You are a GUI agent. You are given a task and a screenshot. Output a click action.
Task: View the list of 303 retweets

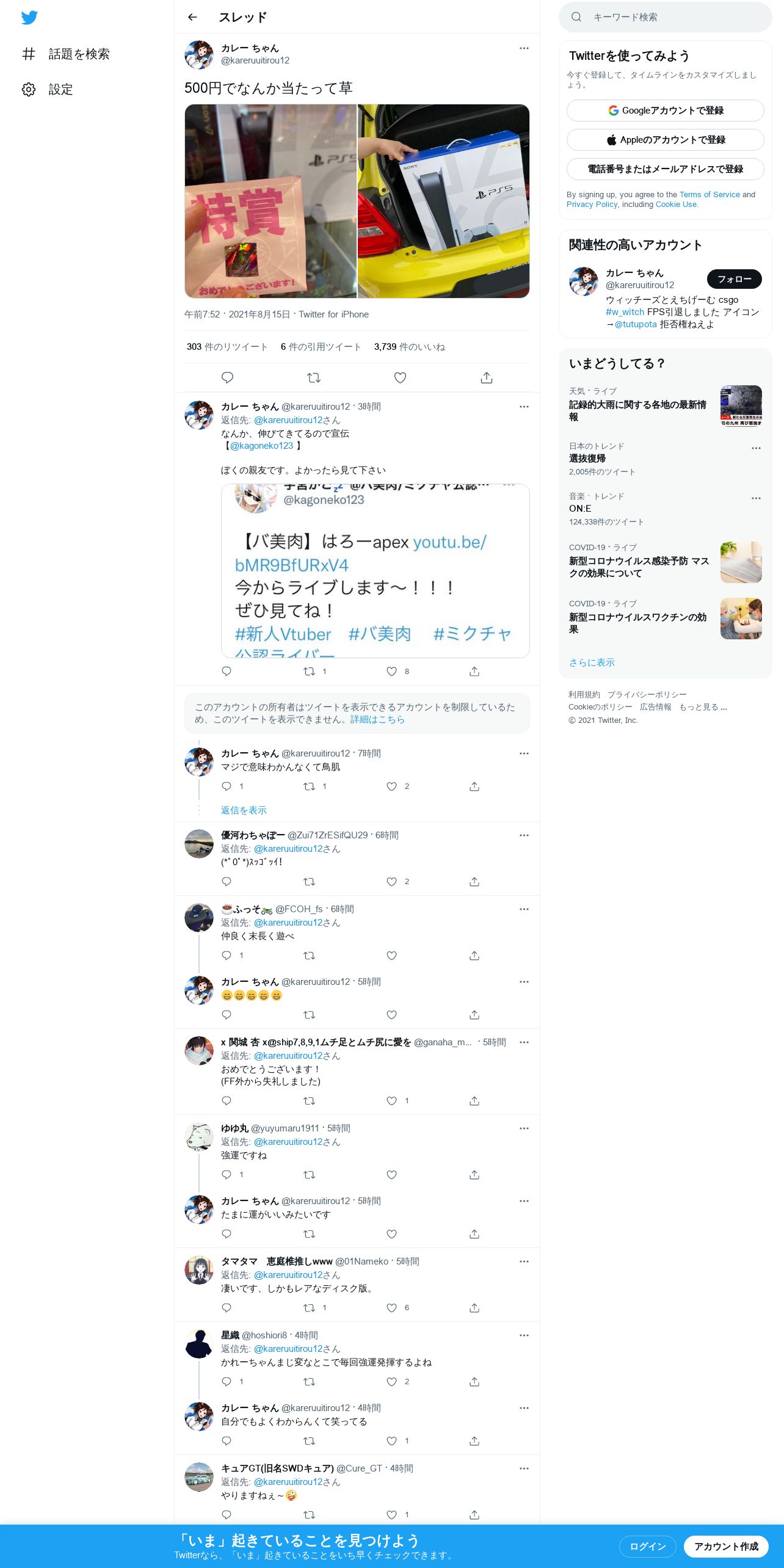coord(227,347)
